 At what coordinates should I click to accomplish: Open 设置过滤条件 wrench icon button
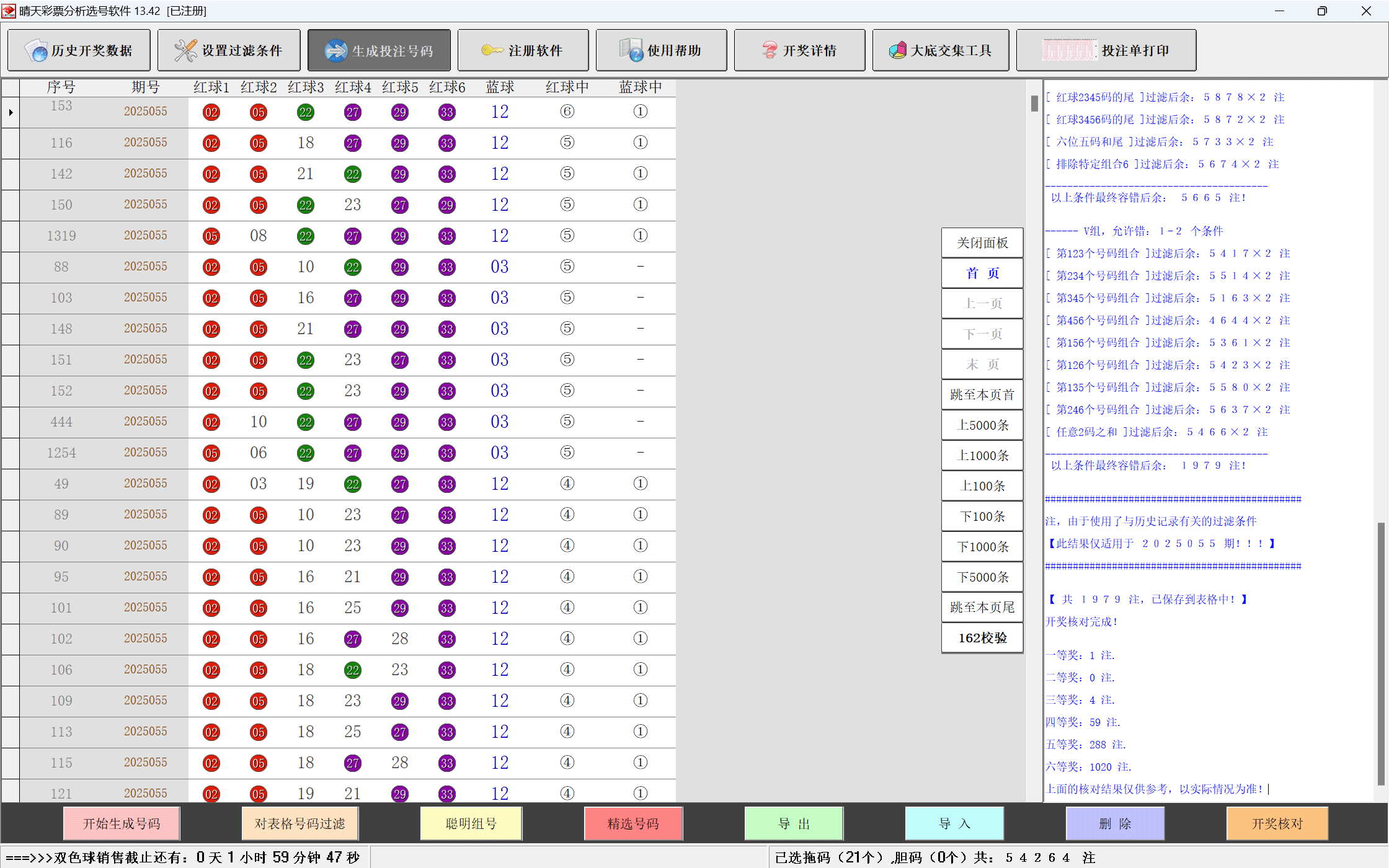pyautogui.click(x=185, y=51)
